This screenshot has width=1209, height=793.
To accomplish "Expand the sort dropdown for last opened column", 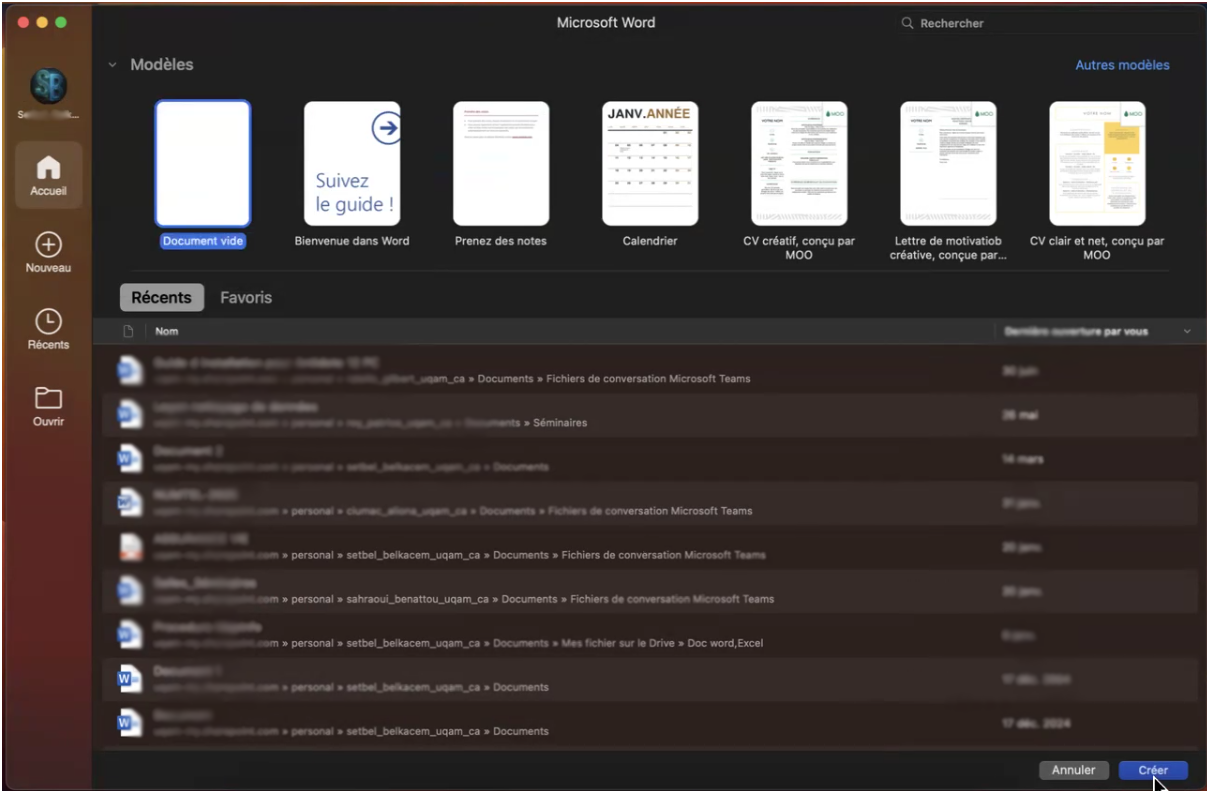I will [1187, 331].
